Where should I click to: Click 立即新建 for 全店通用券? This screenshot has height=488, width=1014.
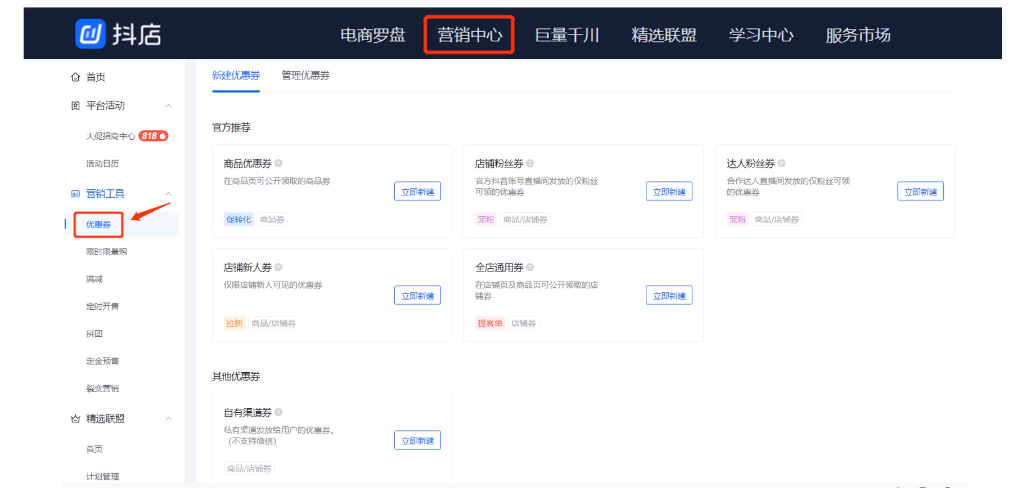point(669,295)
